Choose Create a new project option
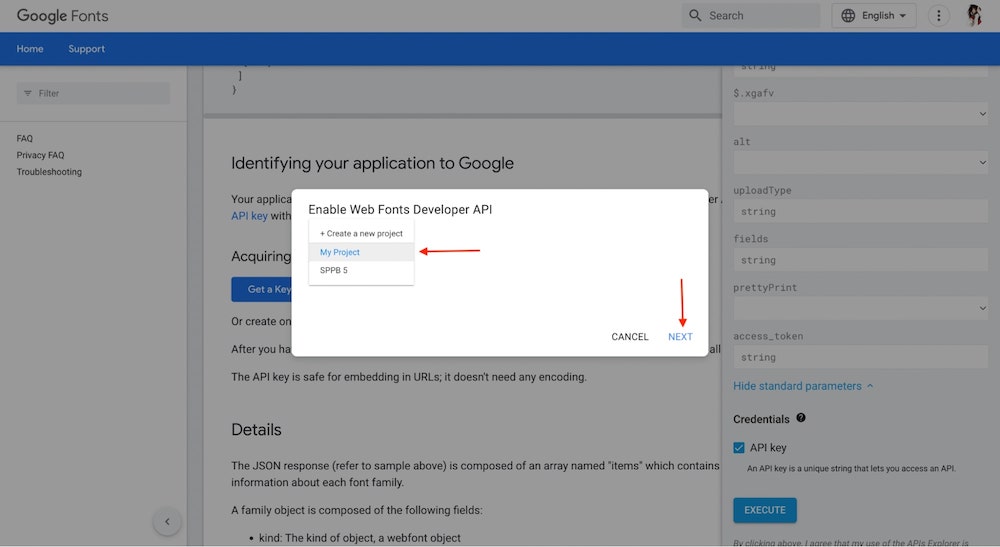Screen dimensions: 1000x547 pos(361,233)
